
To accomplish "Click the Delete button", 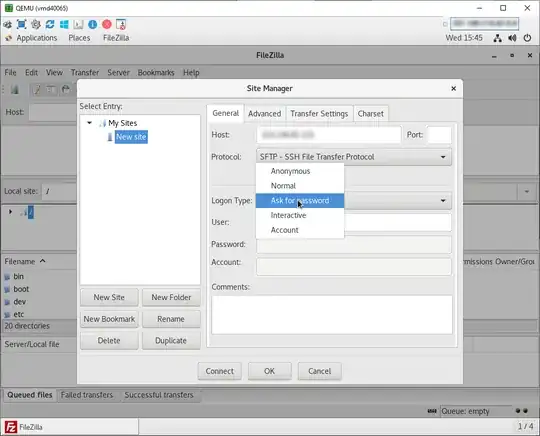I will [x=109, y=341].
